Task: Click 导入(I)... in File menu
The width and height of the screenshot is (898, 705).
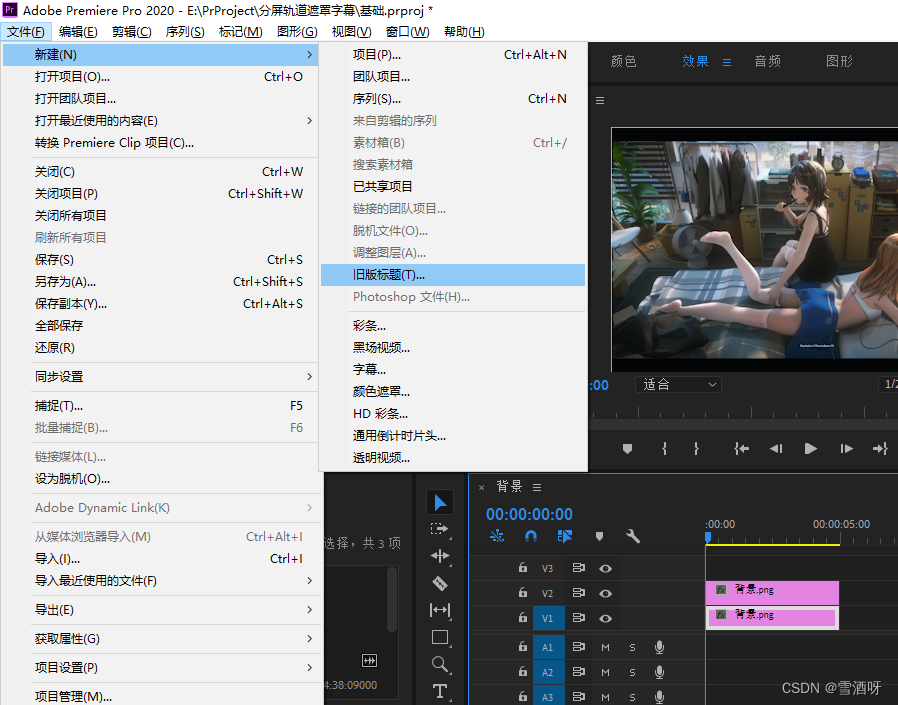Action: pos(160,558)
